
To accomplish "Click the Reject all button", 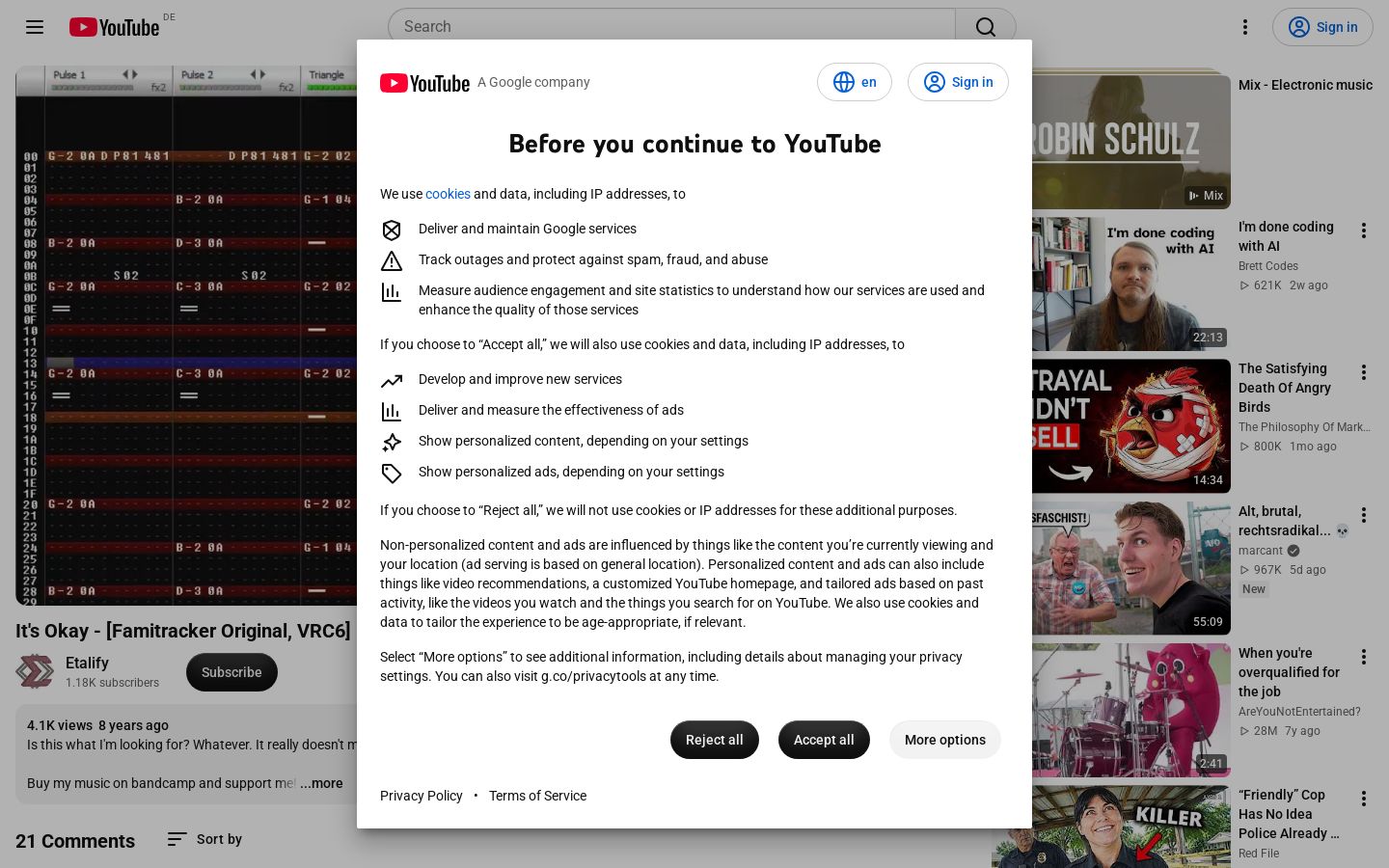I will pyautogui.click(x=715, y=740).
